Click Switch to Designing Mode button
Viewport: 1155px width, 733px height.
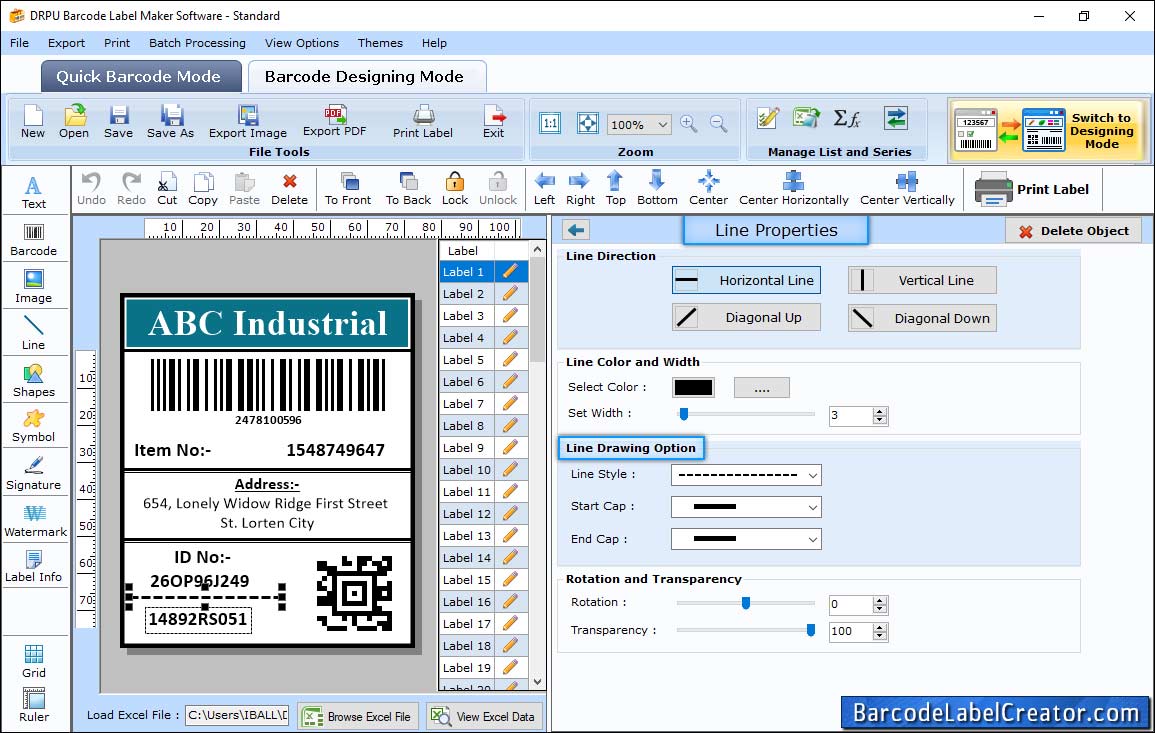click(1048, 130)
